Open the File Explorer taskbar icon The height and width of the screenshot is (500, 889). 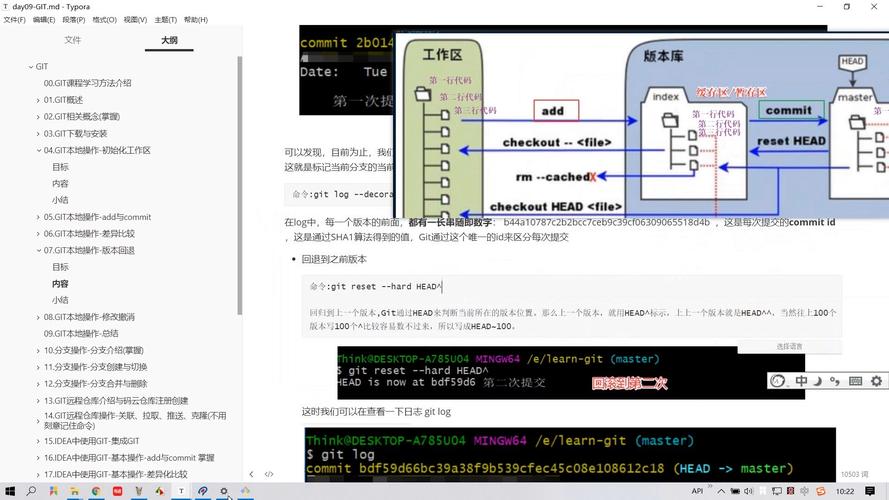[74, 491]
